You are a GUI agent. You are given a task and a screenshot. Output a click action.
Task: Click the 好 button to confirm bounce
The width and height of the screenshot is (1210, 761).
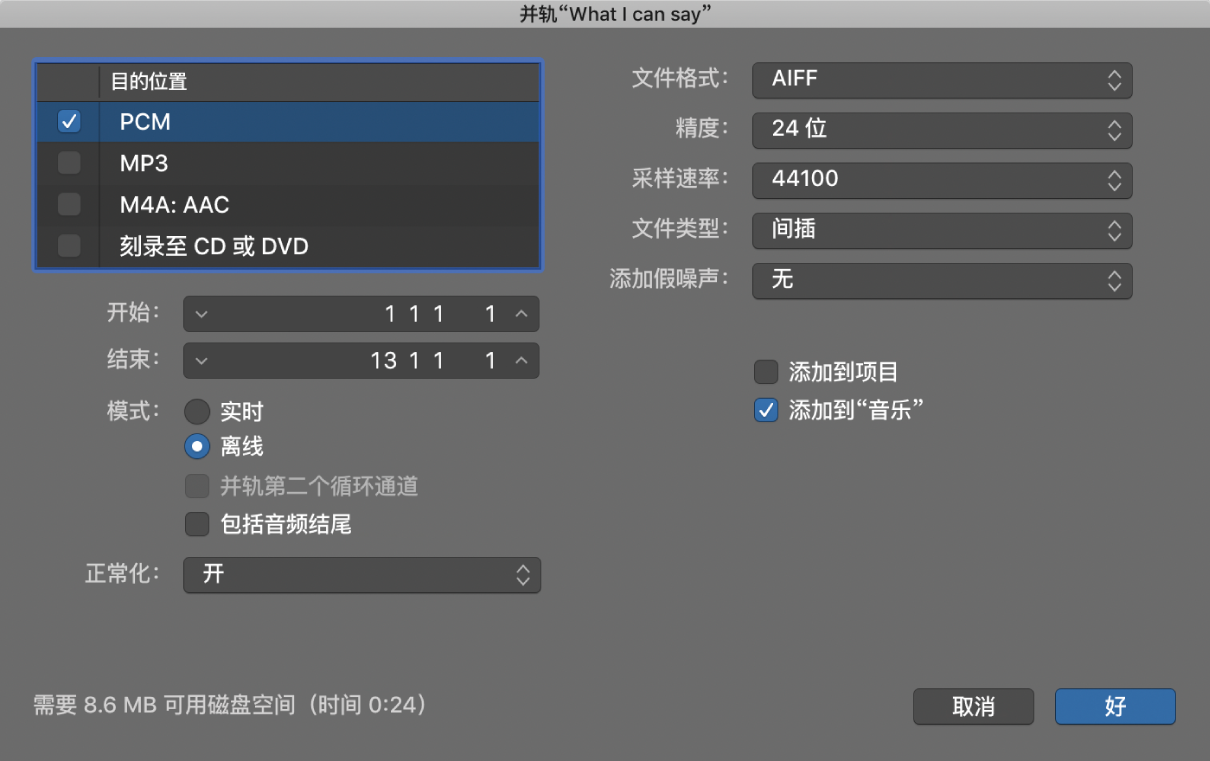tap(1114, 706)
